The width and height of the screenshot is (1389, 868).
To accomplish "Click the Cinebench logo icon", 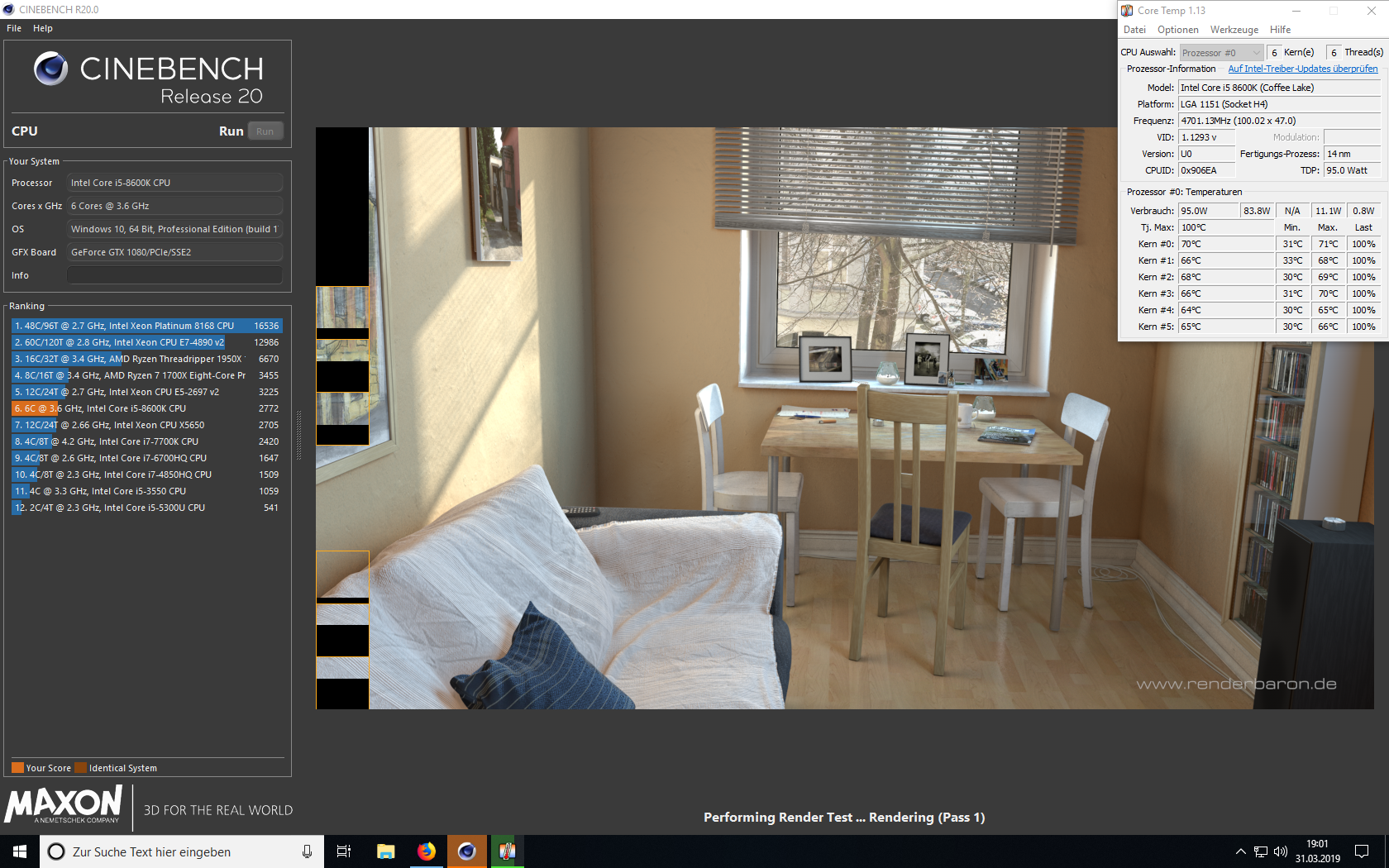I will point(50,69).
